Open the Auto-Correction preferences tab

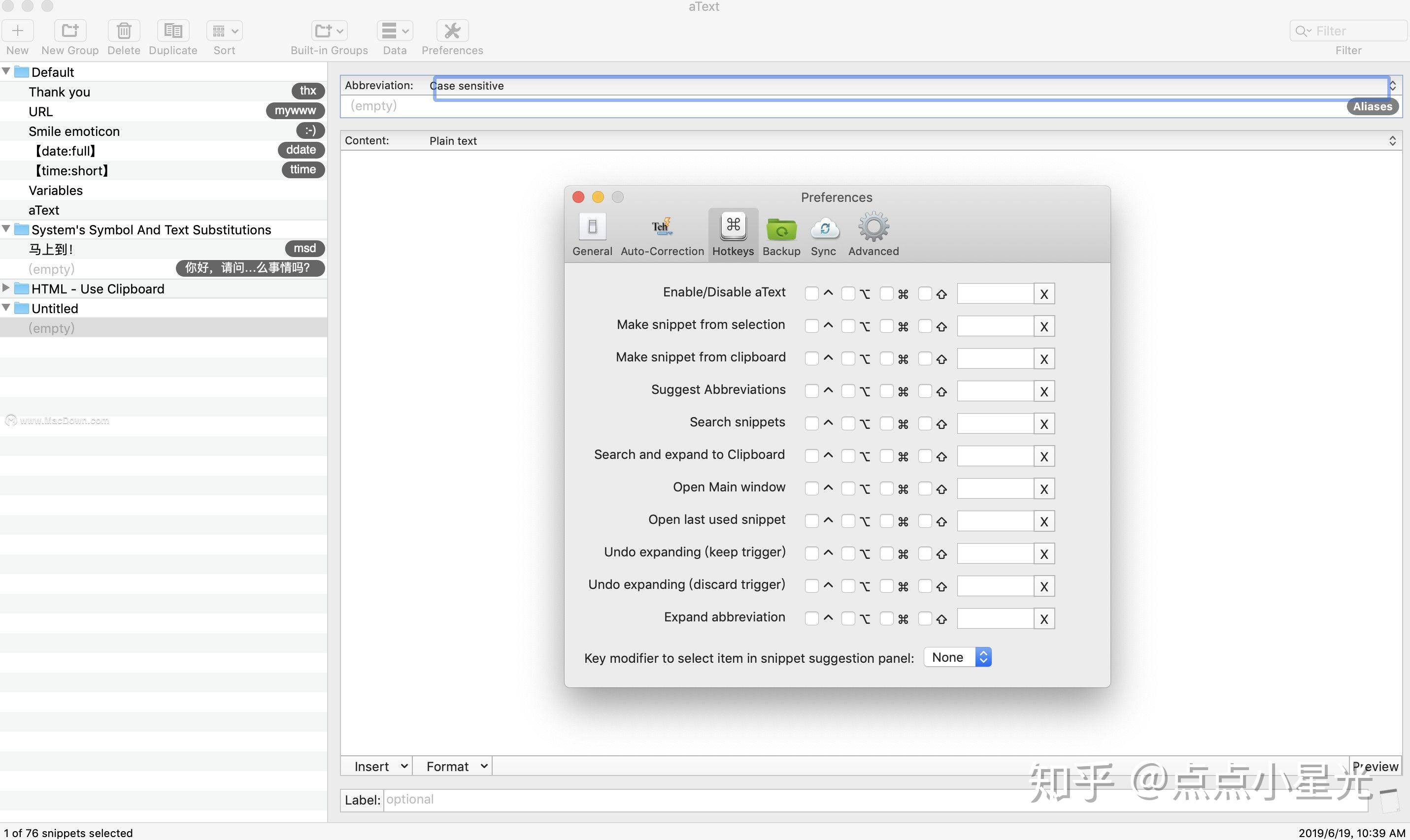[x=662, y=235]
